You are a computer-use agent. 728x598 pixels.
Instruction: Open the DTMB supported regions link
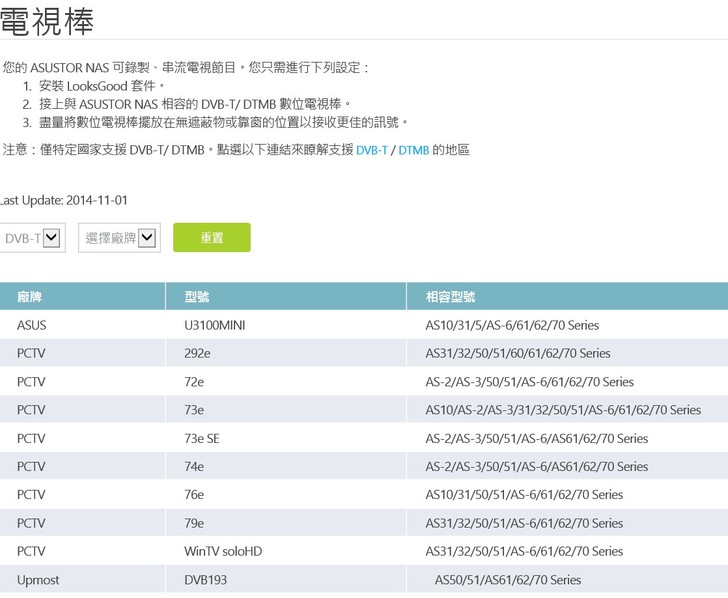(x=413, y=150)
